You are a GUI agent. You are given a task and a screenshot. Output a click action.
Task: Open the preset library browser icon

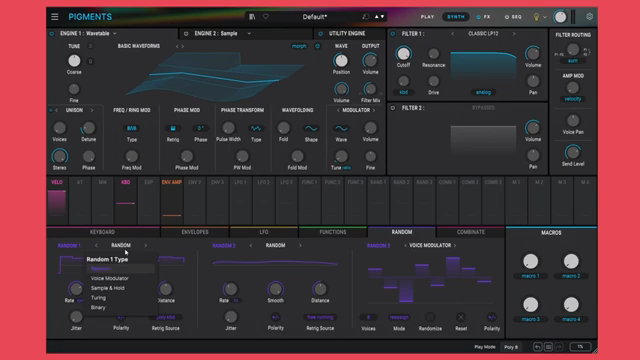(x=252, y=17)
